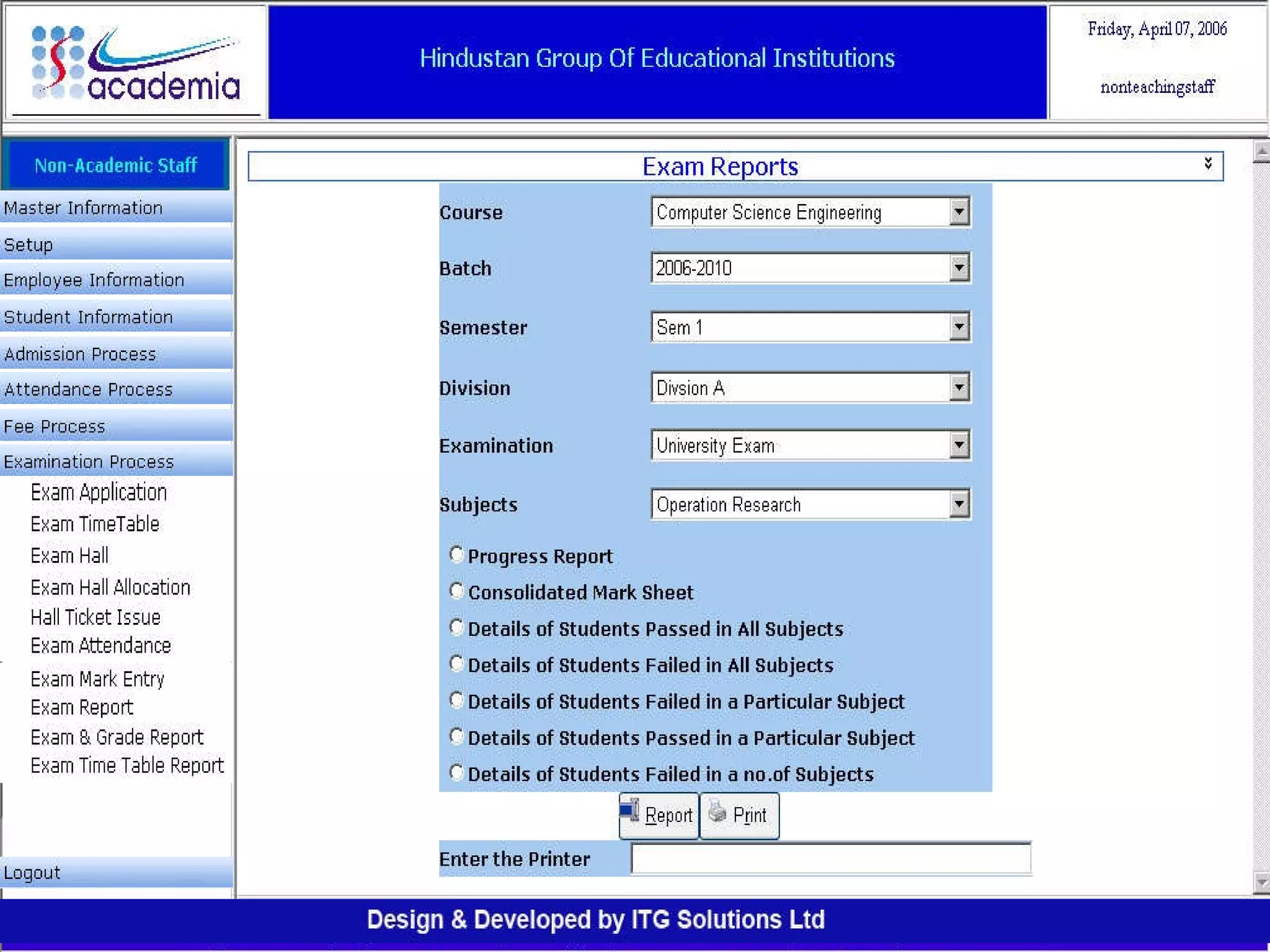Select the Progress Report radio button
This screenshot has height=952, width=1270.
coord(456,554)
